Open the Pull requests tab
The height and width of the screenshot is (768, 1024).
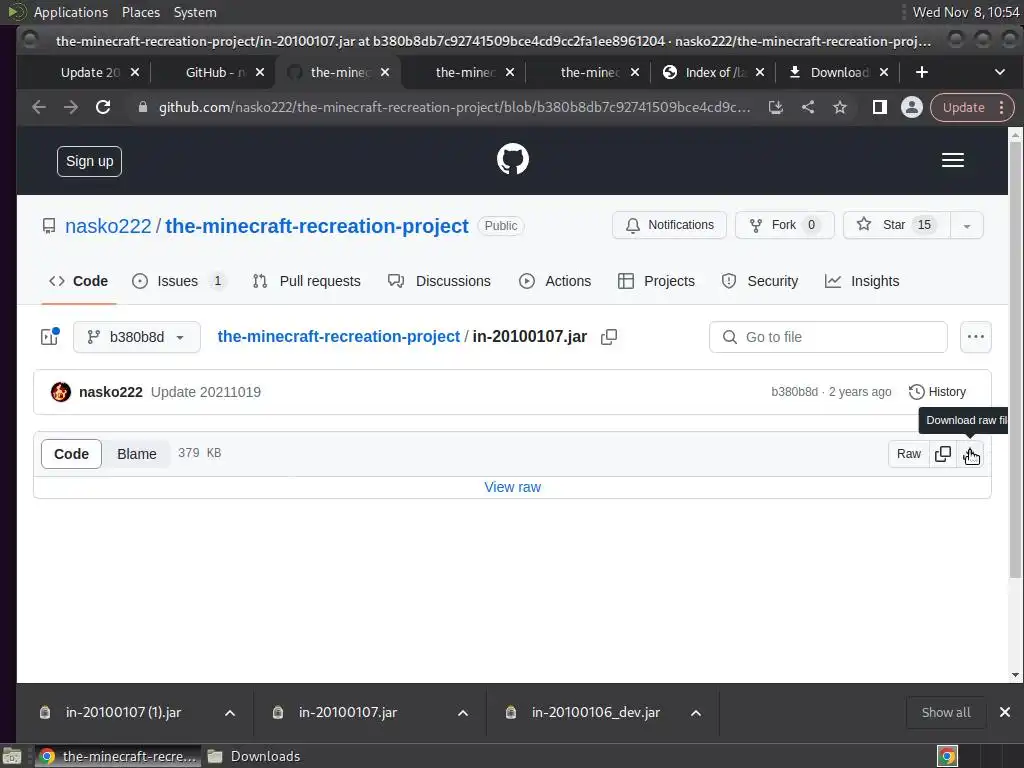tap(306, 281)
